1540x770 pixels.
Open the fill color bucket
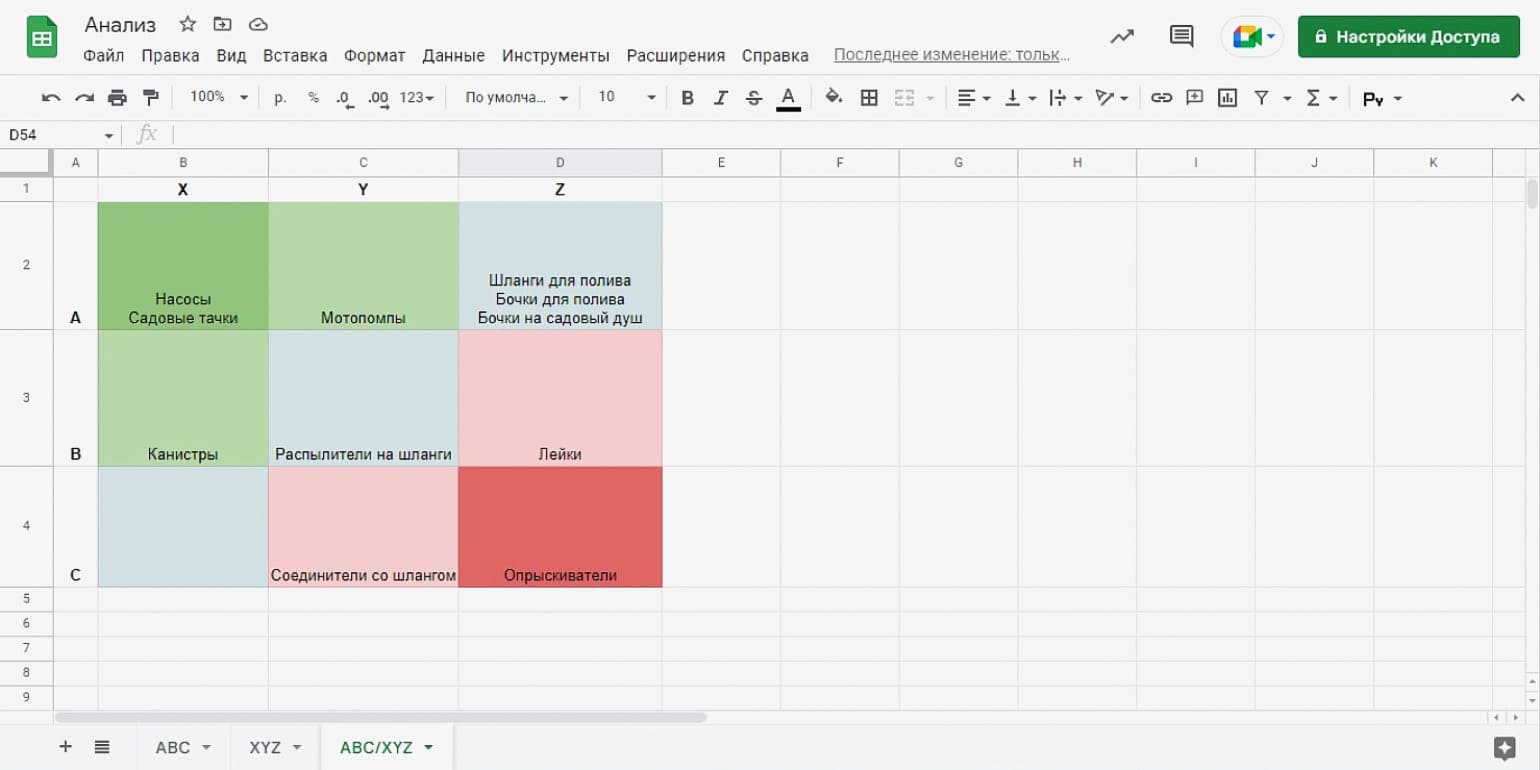click(x=833, y=98)
